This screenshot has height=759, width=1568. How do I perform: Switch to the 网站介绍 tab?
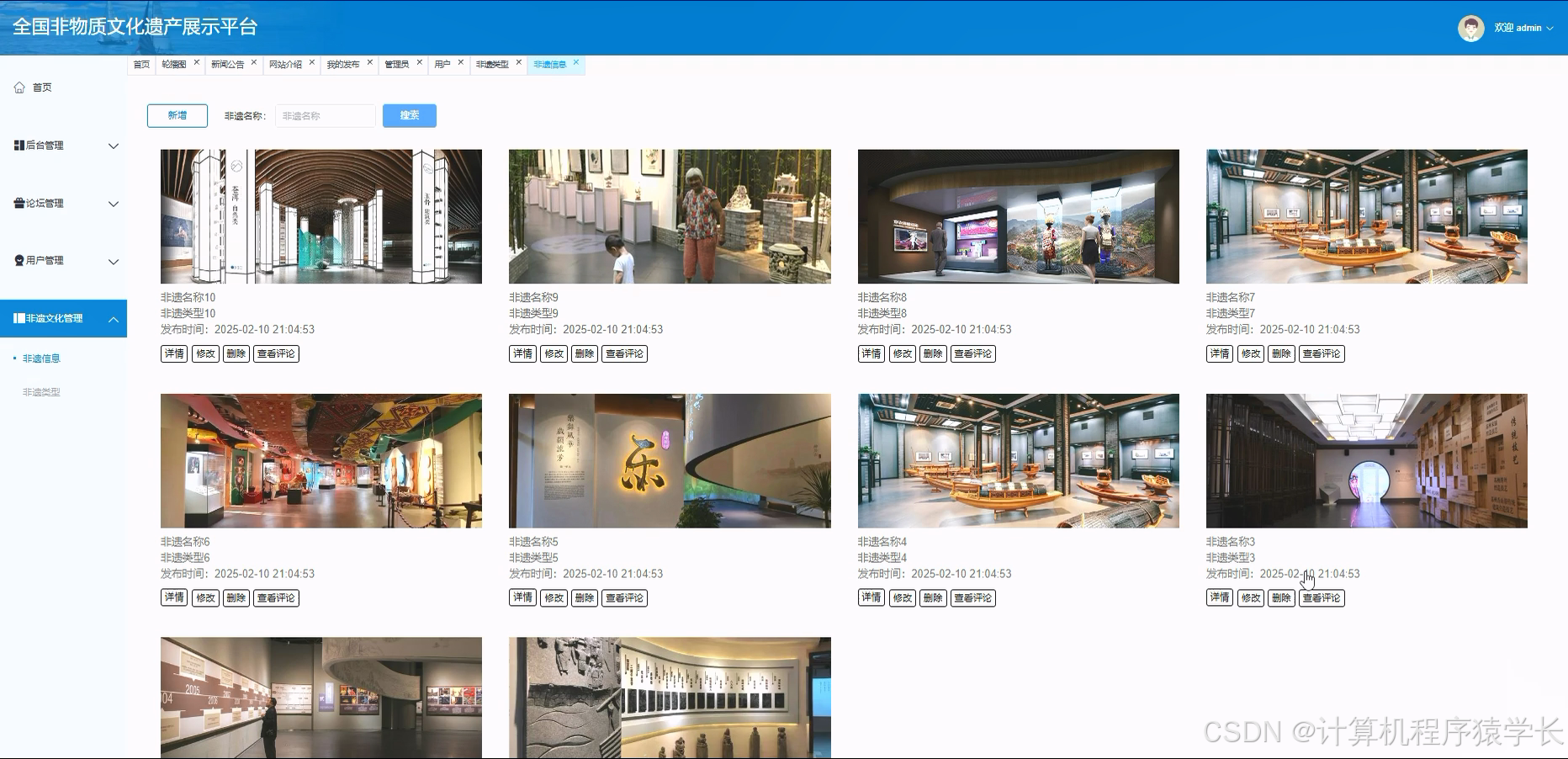click(285, 65)
